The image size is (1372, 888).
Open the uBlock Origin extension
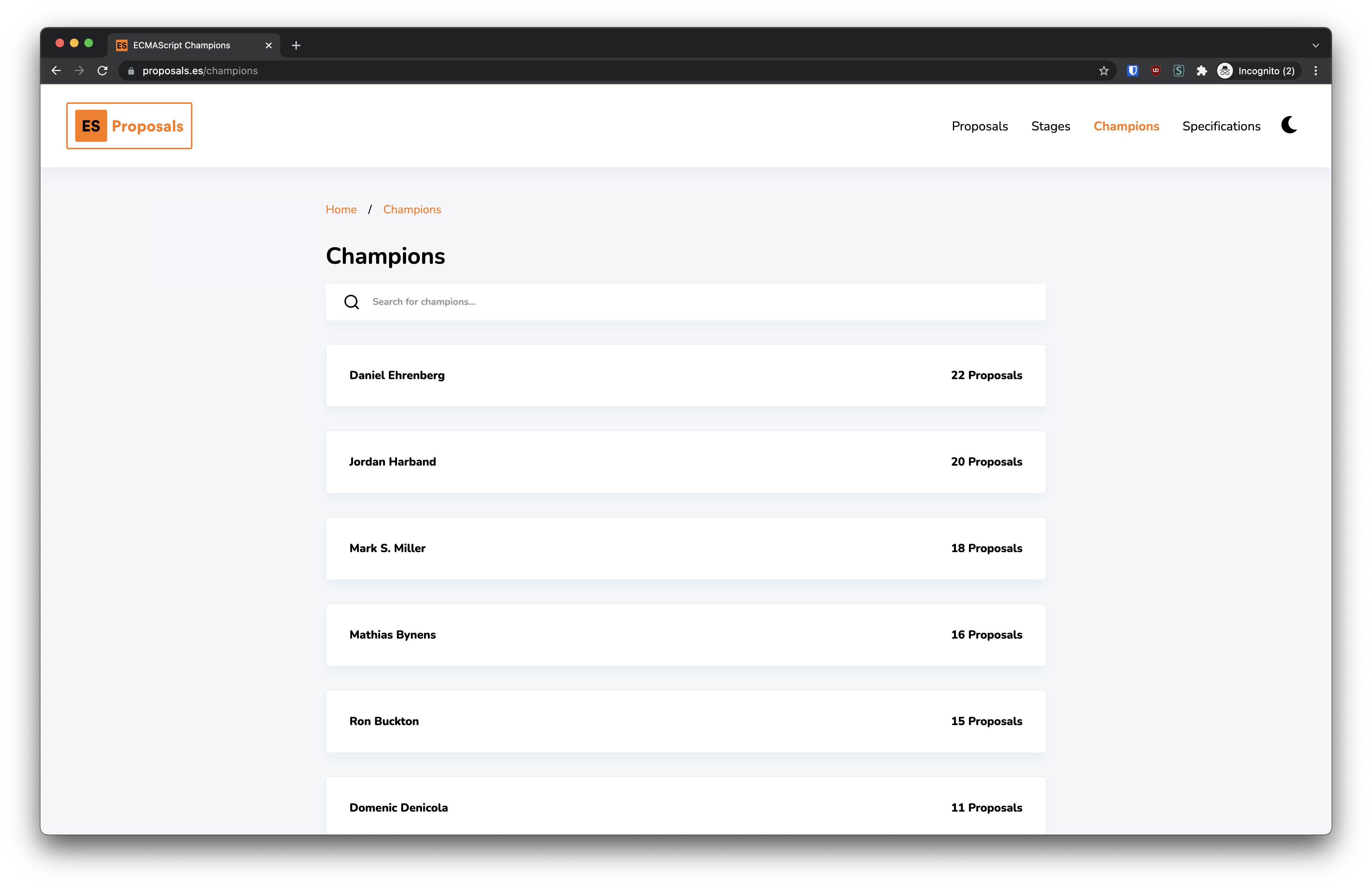(x=1156, y=70)
